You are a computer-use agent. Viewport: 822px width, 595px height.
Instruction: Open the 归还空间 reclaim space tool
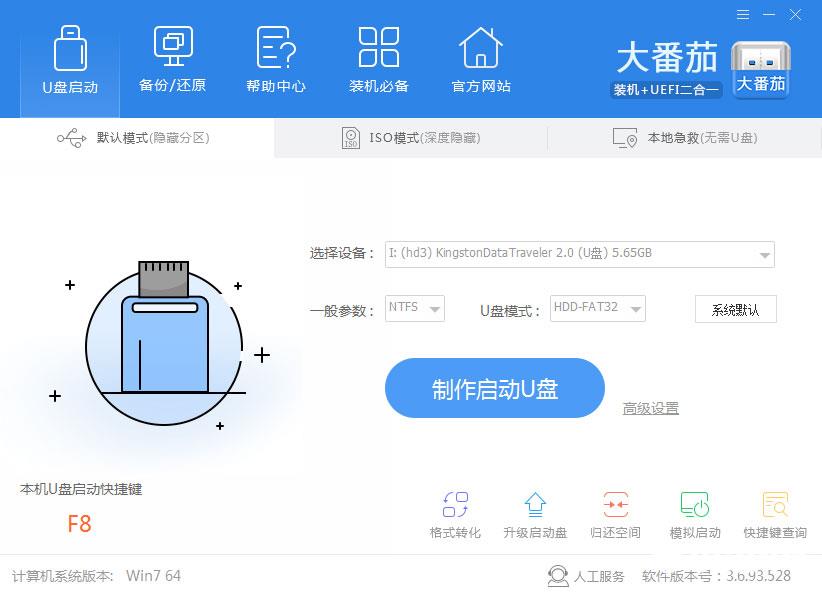click(615, 504)
